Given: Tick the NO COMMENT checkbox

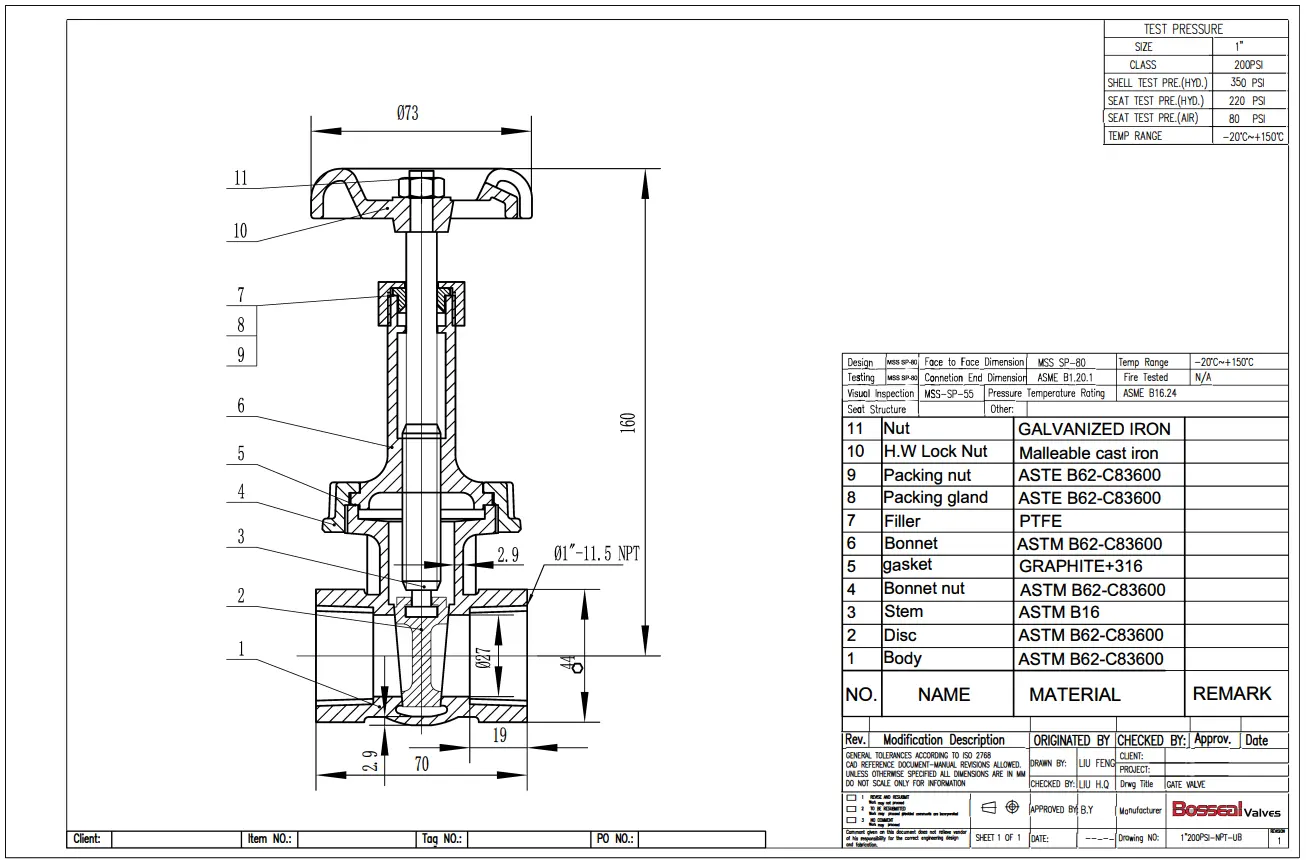Looking at the screenshot, I should (851, 819).
